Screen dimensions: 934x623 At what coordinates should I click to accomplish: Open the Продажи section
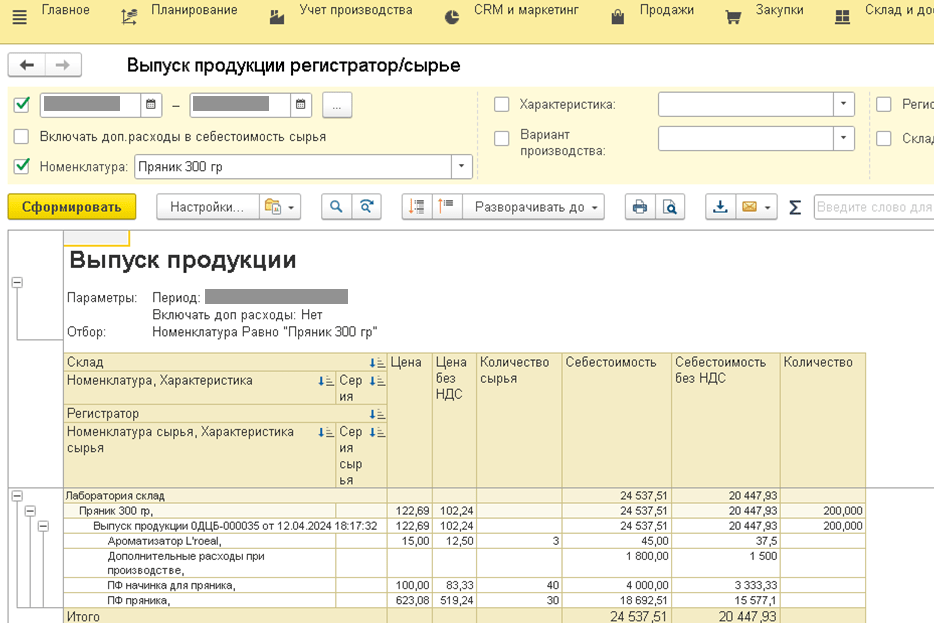(667, 10)
